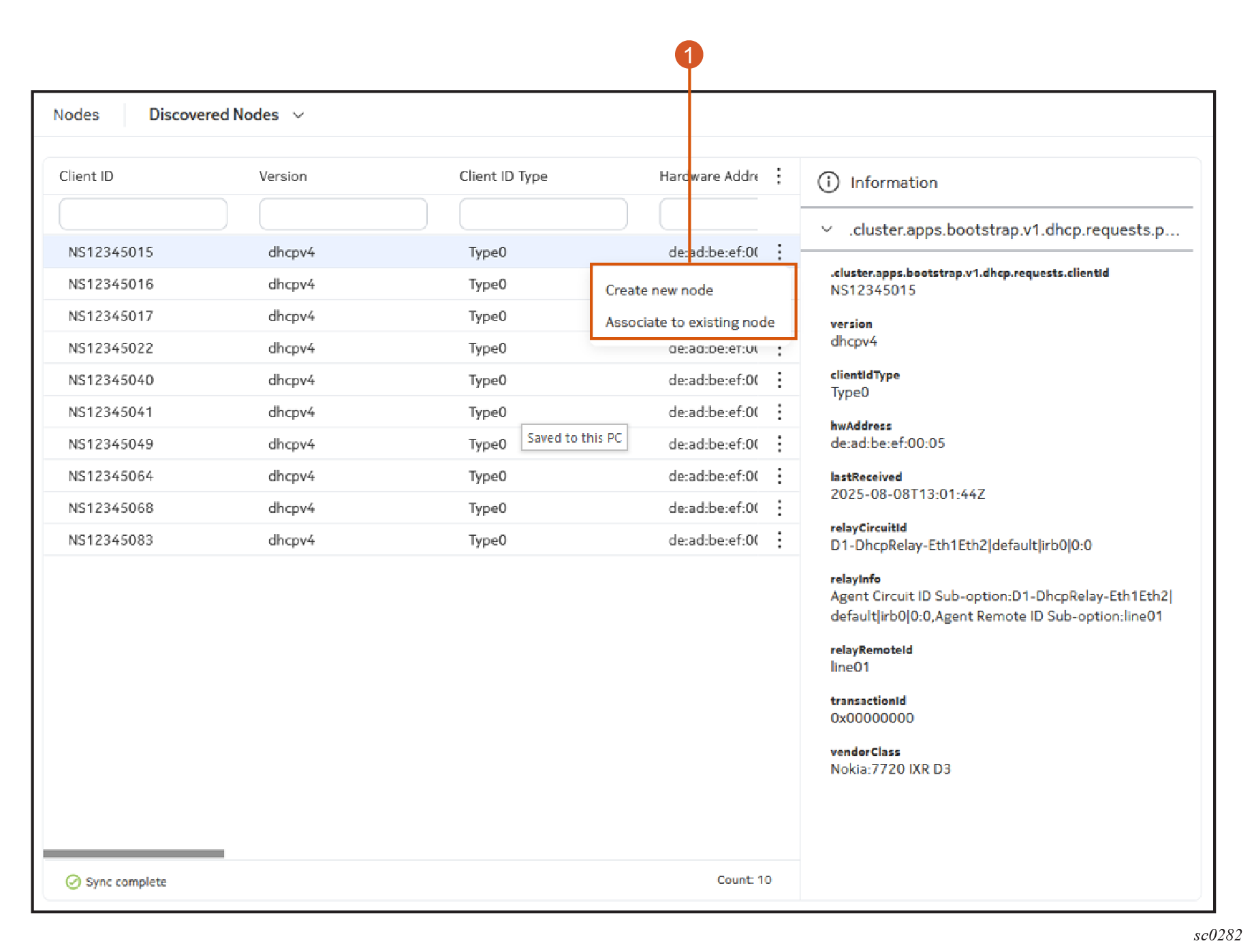The height and width of the screenshot is (952, 1254).
Task: Click the Information panel info icon
Action: coord(828,183)
